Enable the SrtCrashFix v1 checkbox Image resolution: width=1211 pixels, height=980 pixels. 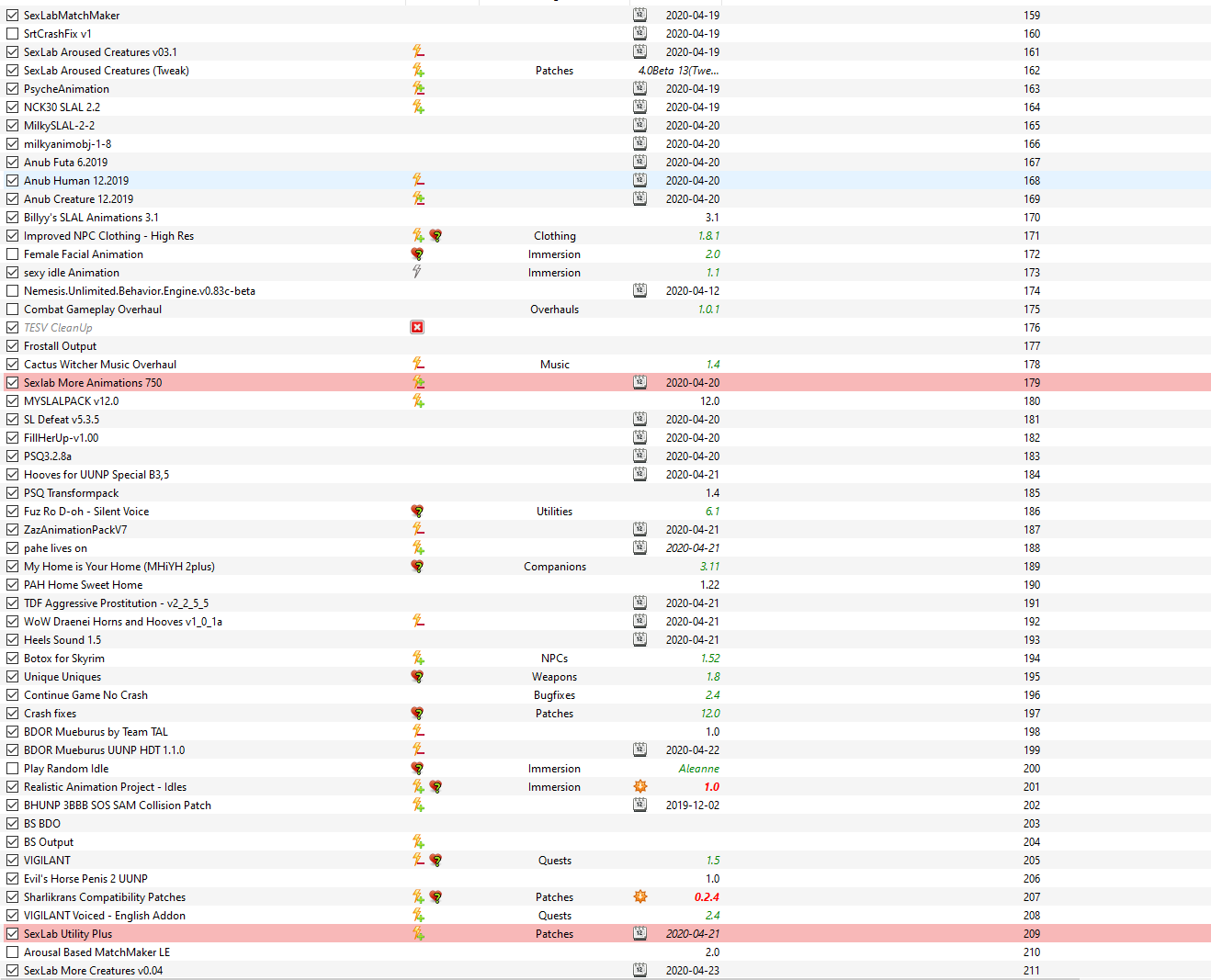pos(12,34)
